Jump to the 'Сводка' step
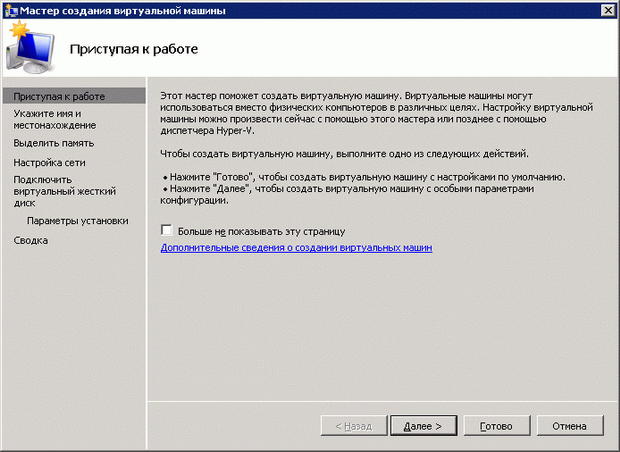The image size is (620, 452). (31, 240)
